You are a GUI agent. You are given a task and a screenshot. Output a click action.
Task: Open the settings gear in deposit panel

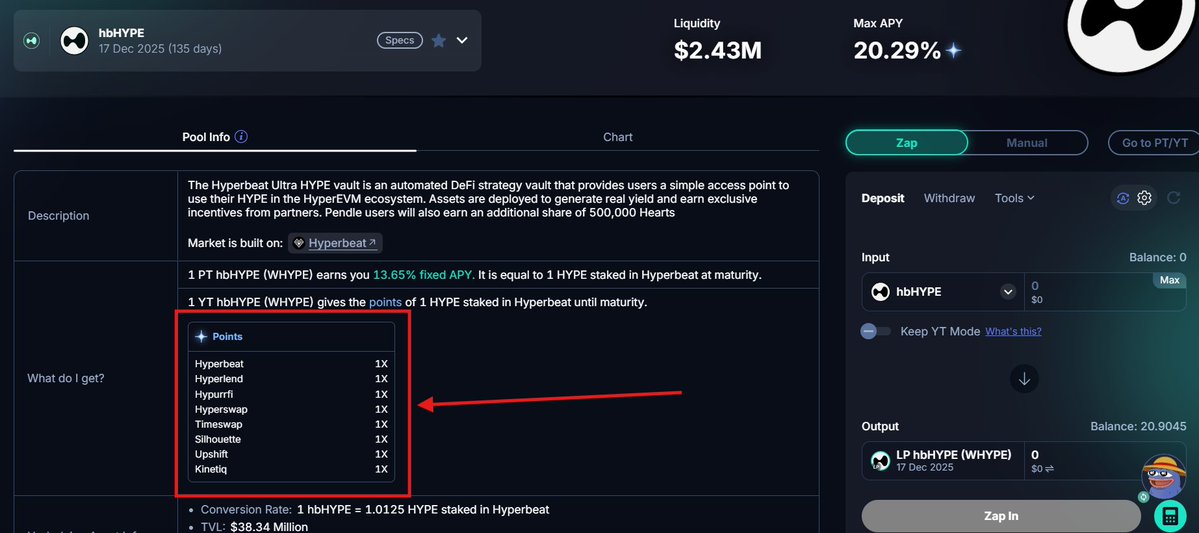pyautogui.click(x=1144, y=198)
